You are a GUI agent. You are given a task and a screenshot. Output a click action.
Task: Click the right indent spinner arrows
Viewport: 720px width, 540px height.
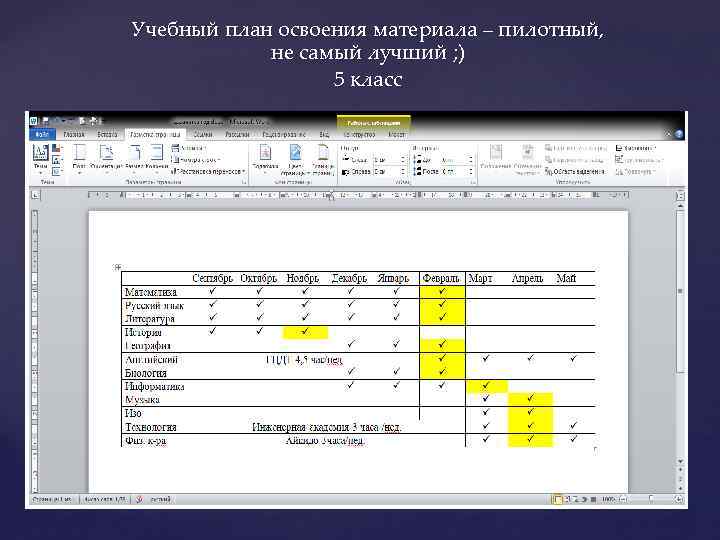coord(403,171)
